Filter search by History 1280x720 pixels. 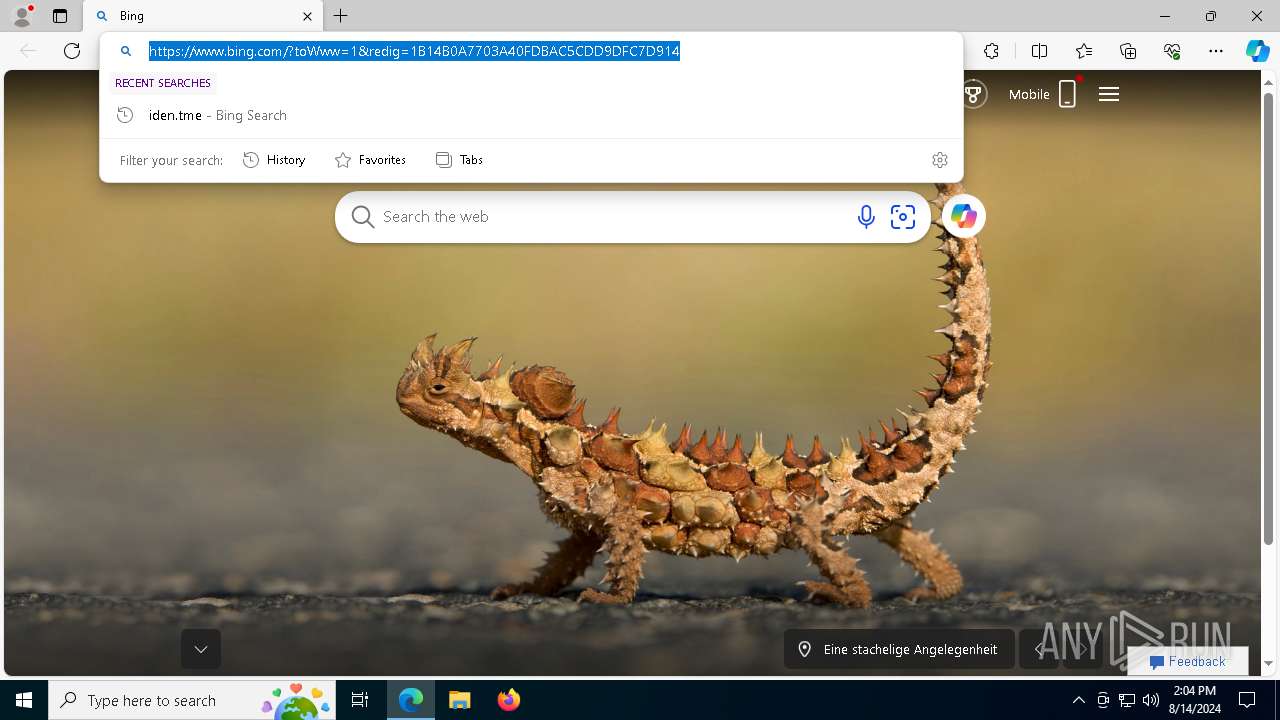[x=274, y=160]
